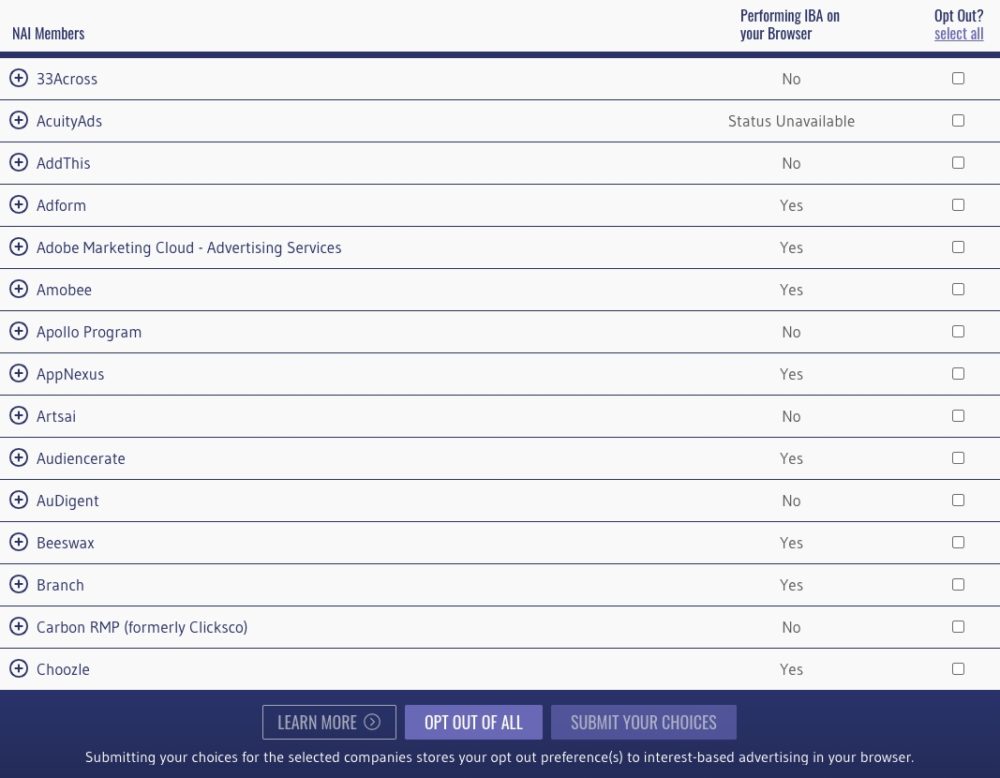
Task: Click the Yes status for Adform
Action: point(791,205)
